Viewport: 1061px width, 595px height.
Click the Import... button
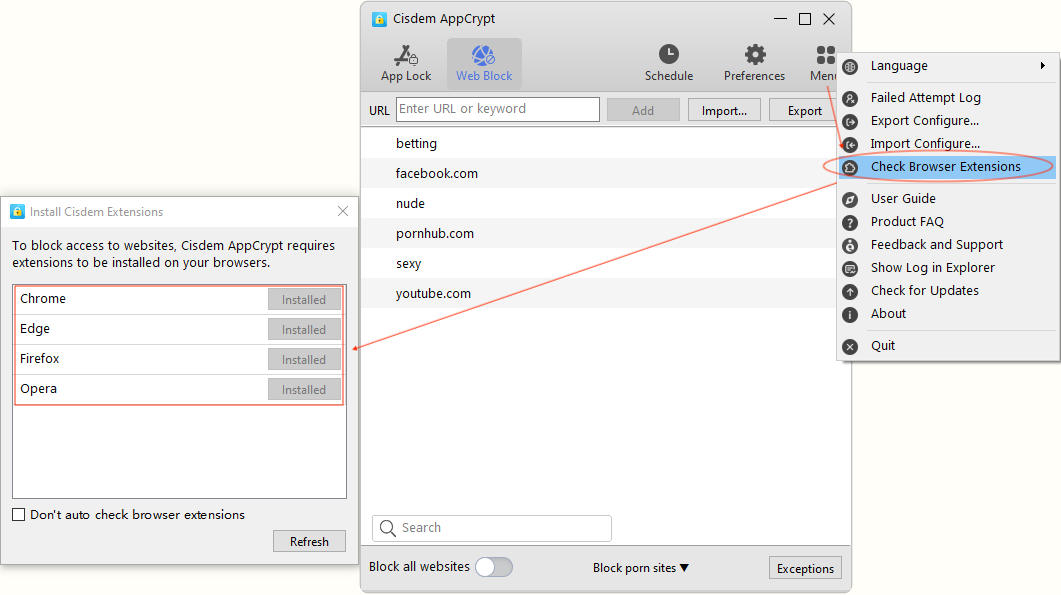724,110
